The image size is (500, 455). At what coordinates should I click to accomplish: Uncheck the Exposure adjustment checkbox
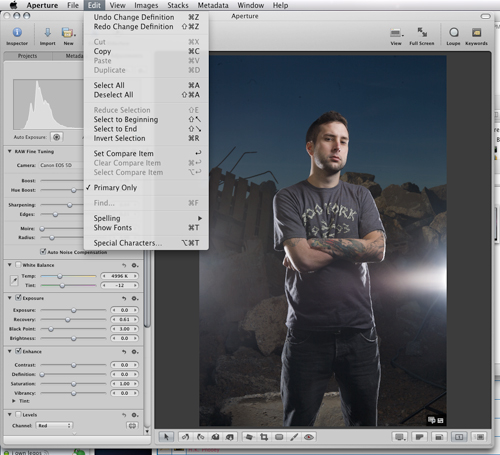[19, 298]
